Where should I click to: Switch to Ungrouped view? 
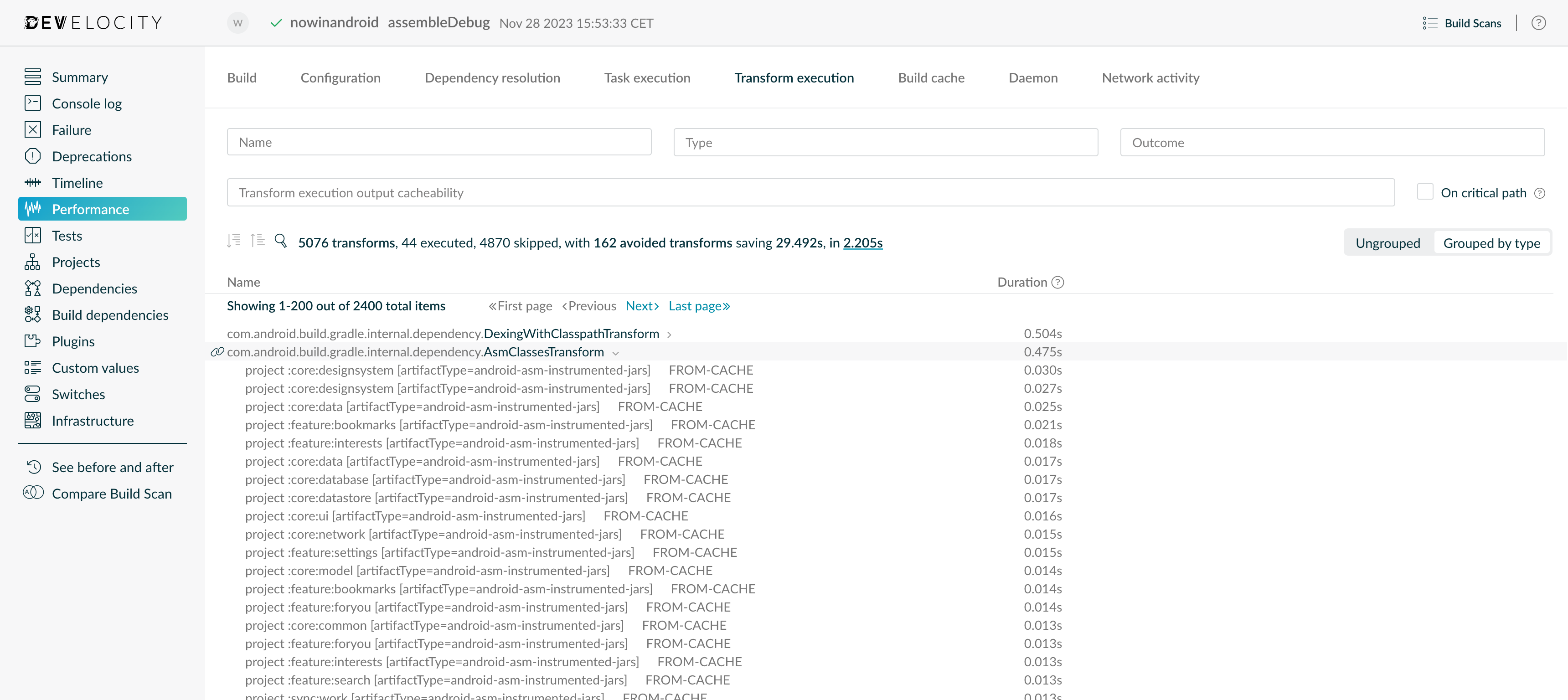[1387, 243]
